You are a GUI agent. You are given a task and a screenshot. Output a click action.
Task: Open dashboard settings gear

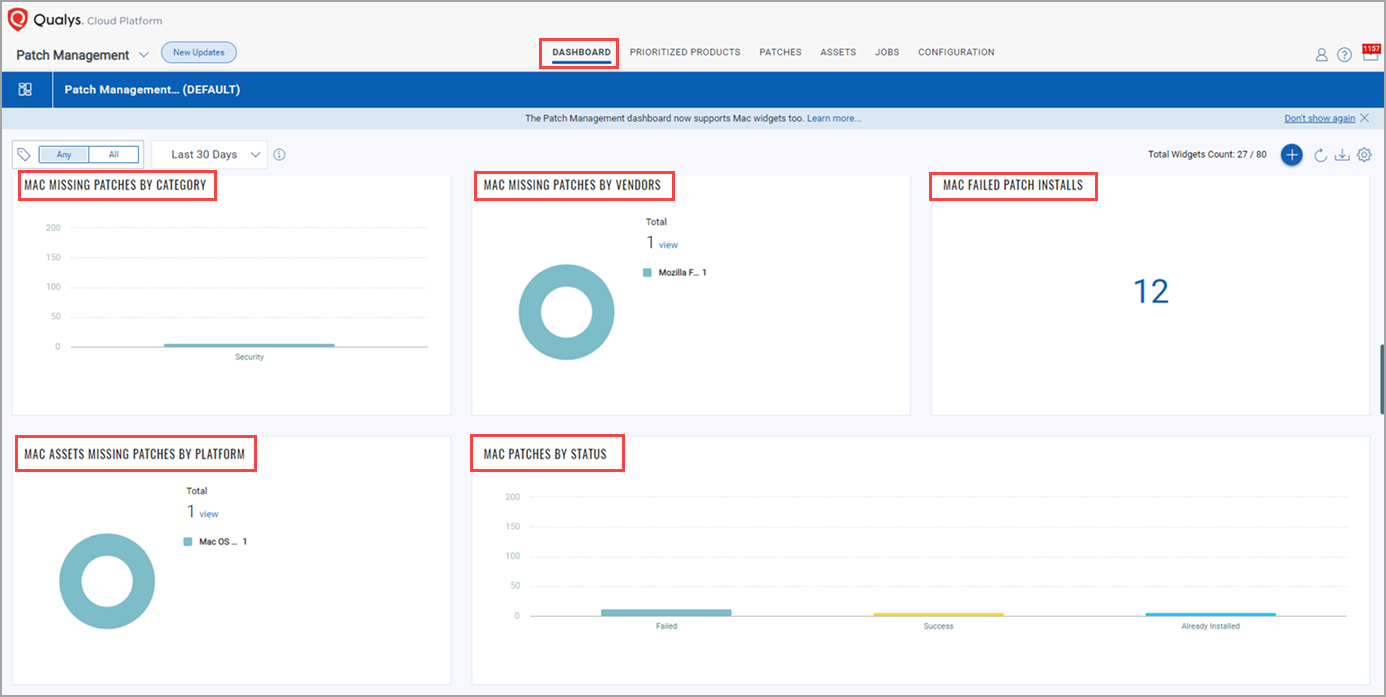(1364, 155)
